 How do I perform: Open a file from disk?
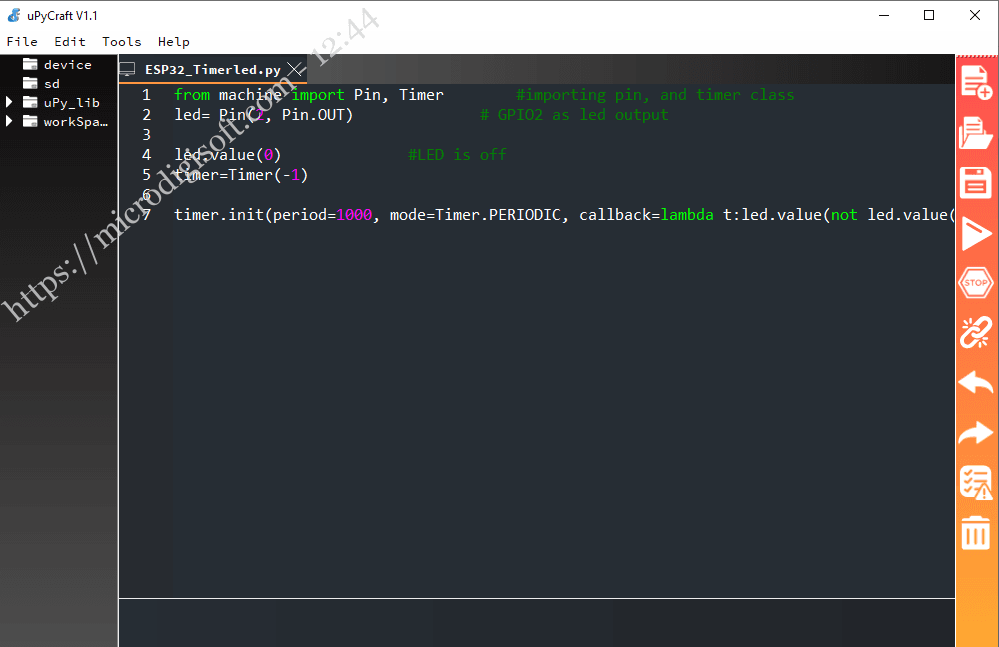tap(975, 133)
